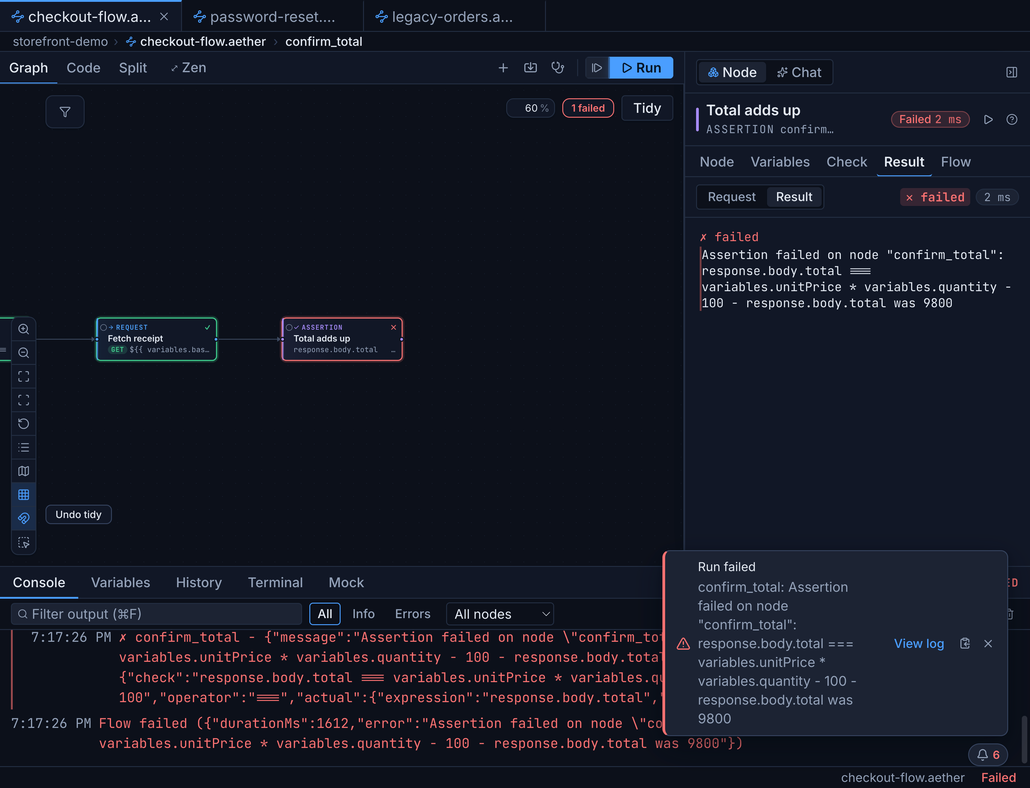Click the View log link

pos(918,644)
